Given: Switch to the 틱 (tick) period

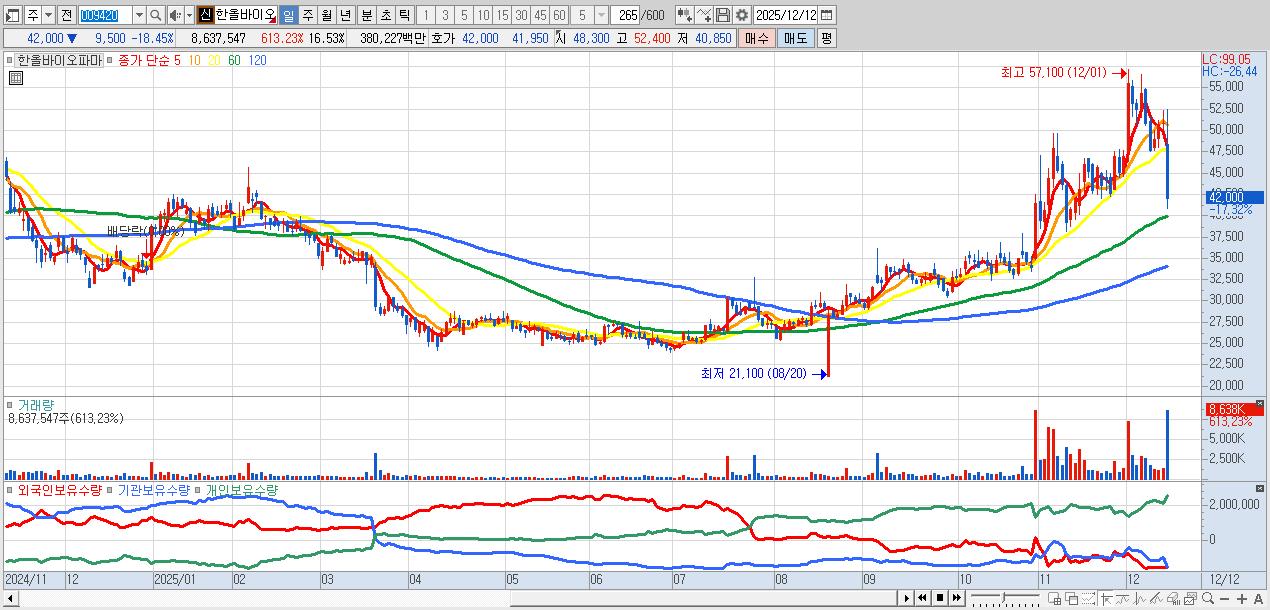Looking at the screenshot, I should coord(404,15).
